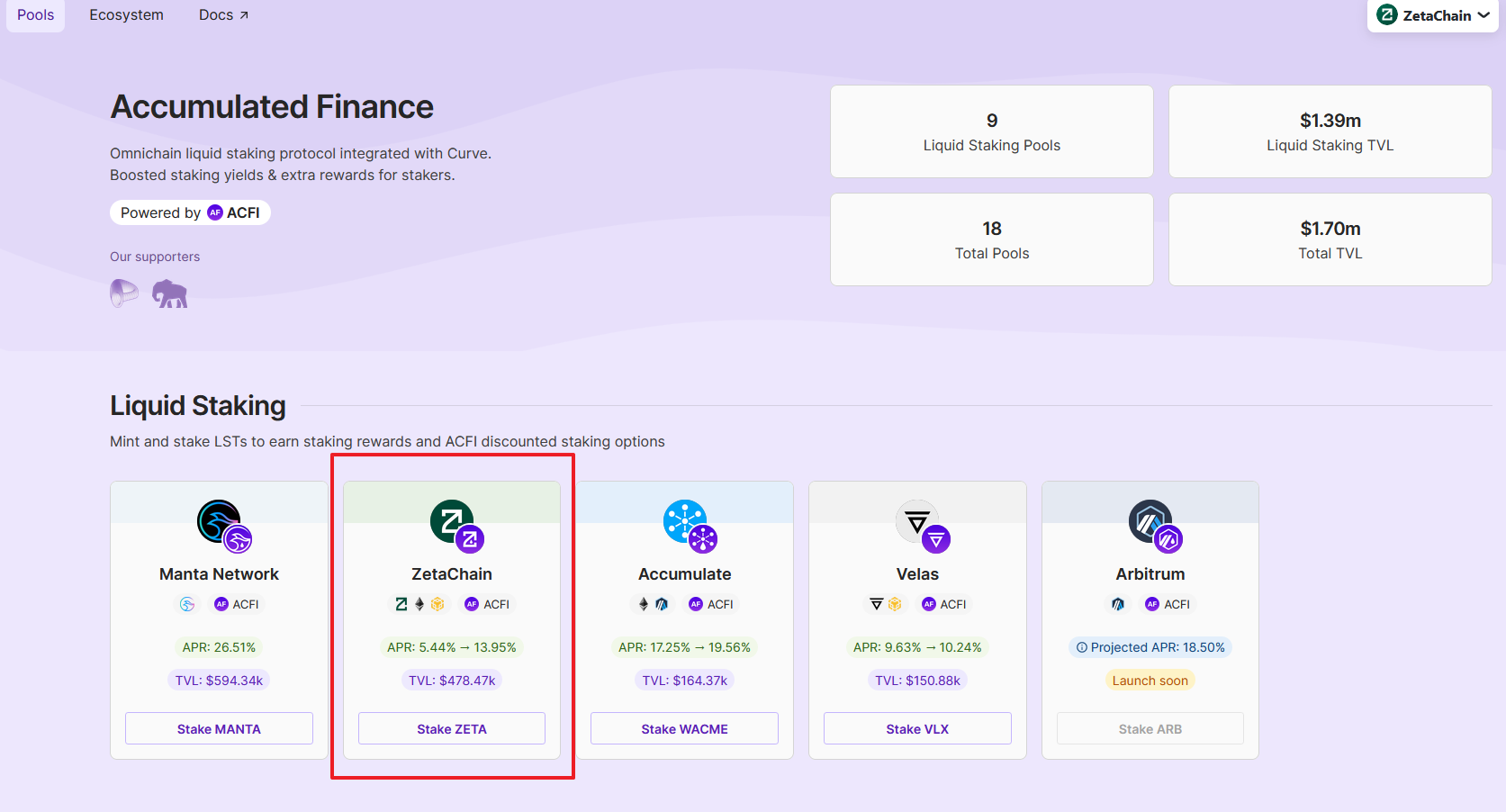Open the Pools tab
Screen dimensions: 1506x812
pos(35,14)
